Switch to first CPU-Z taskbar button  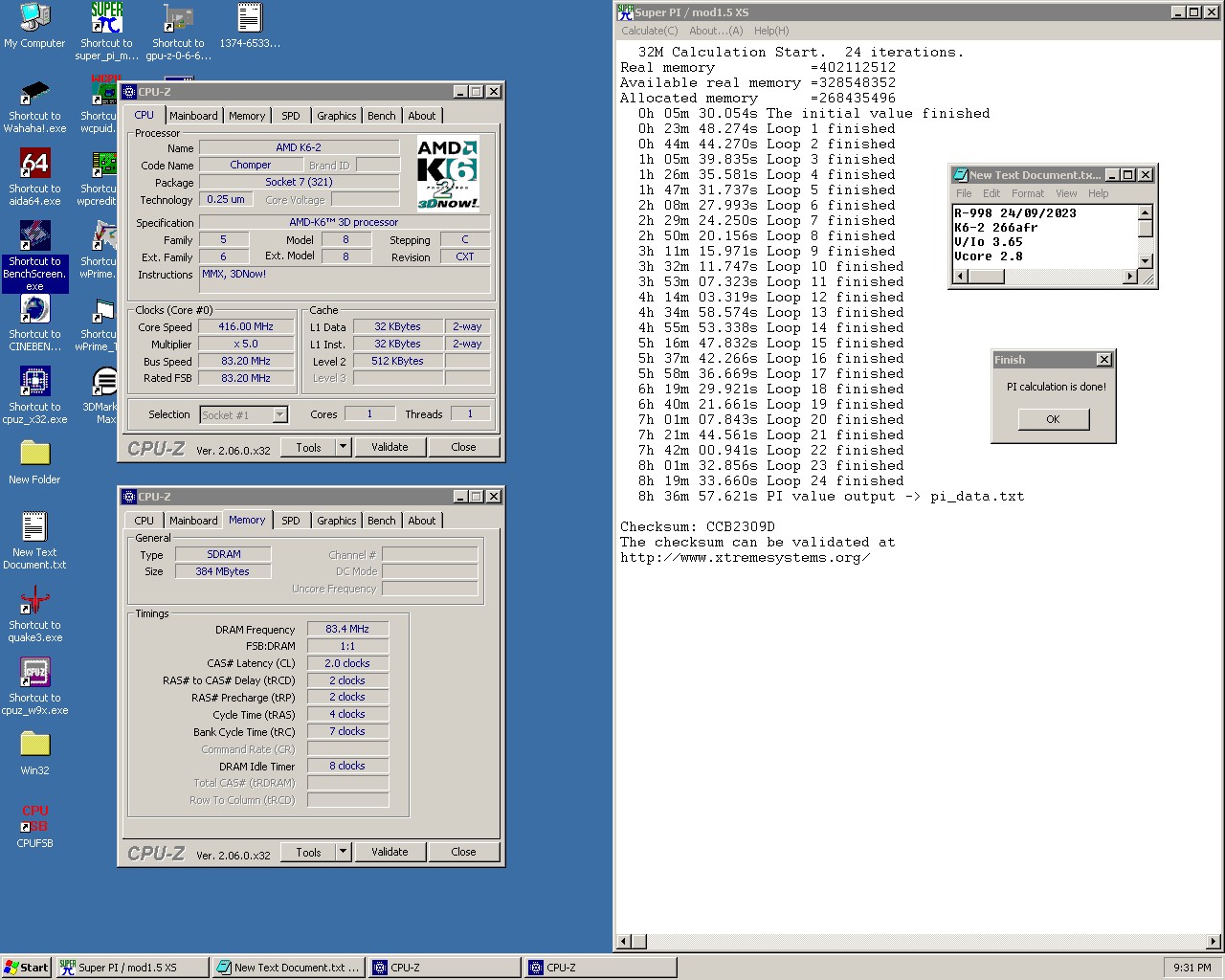(x=444, y=968)
